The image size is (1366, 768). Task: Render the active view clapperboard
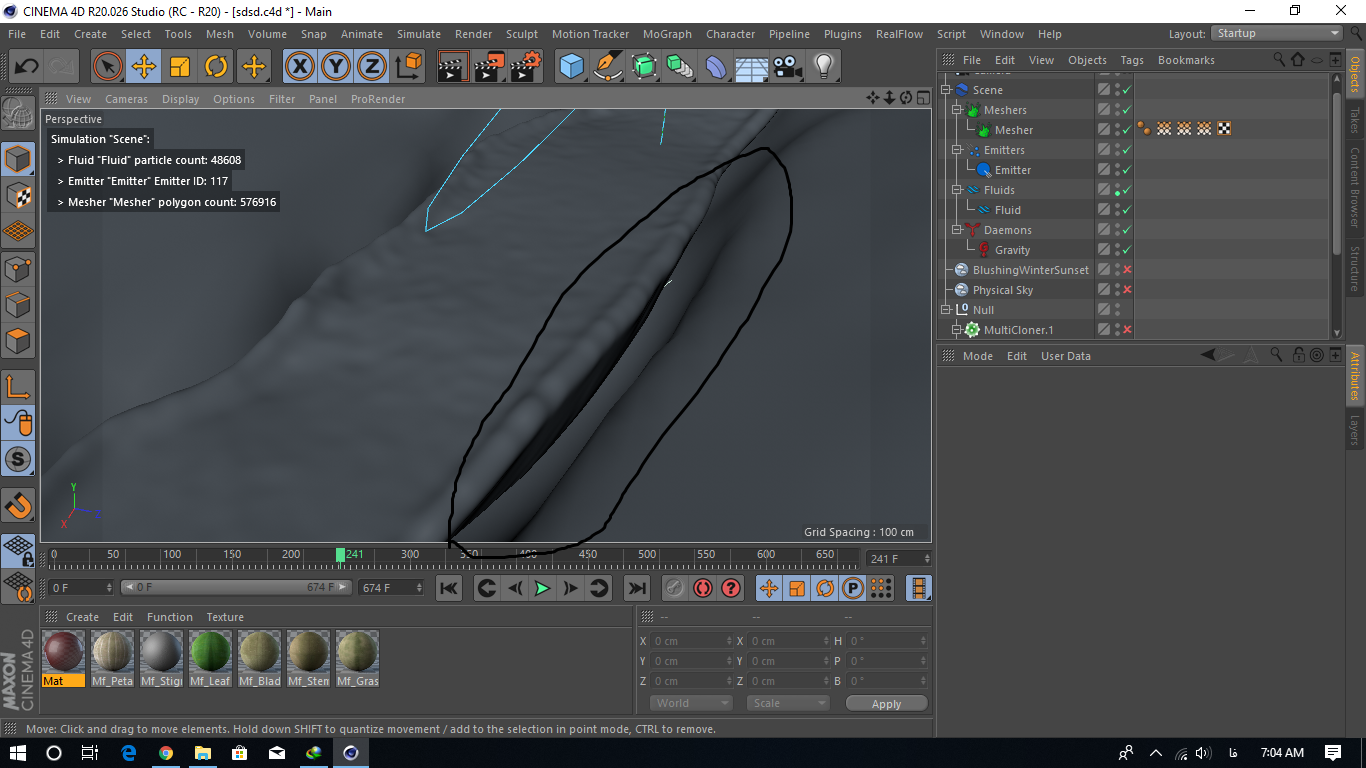[x=453, y=67]
